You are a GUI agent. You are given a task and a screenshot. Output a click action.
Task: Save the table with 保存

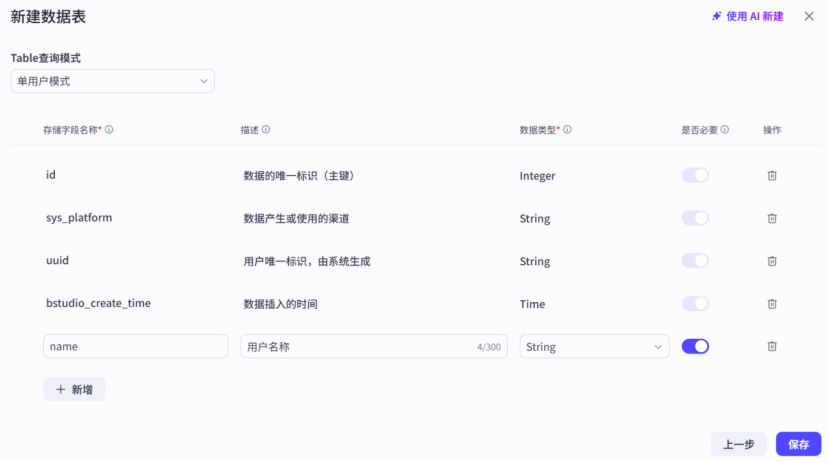[798, 444]
